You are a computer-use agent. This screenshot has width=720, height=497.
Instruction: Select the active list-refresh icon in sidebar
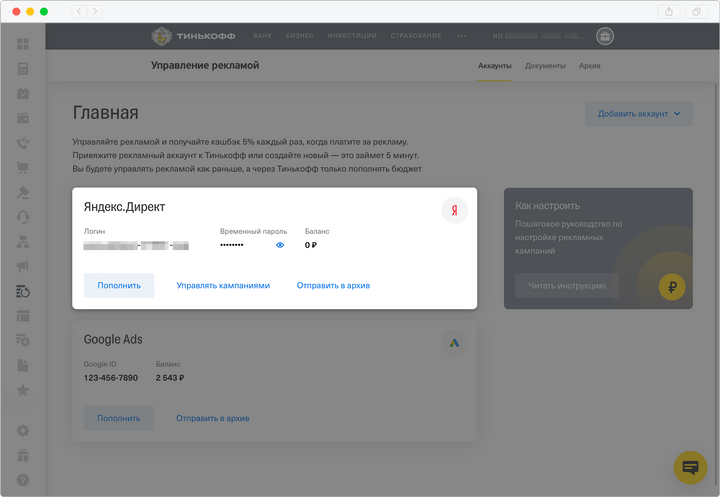click(x=22, y=291)
